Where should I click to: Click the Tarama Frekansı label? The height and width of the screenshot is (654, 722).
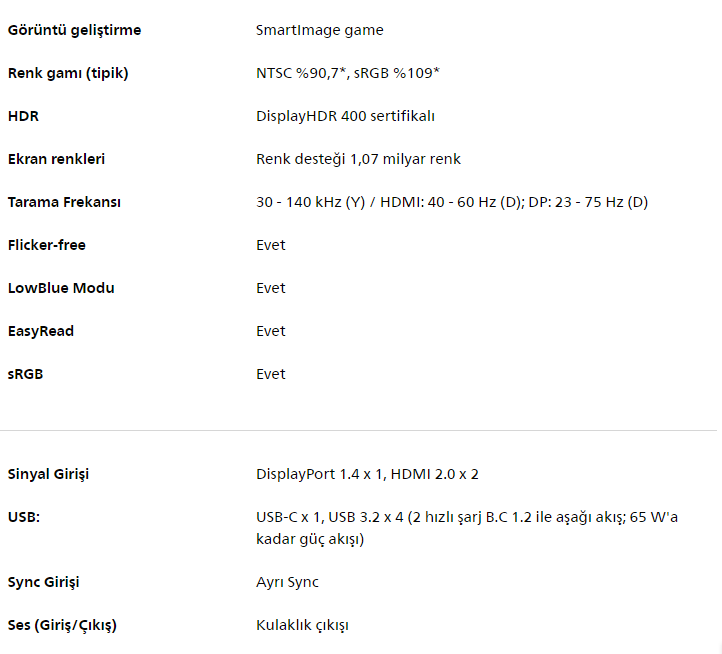click(64, 202)
